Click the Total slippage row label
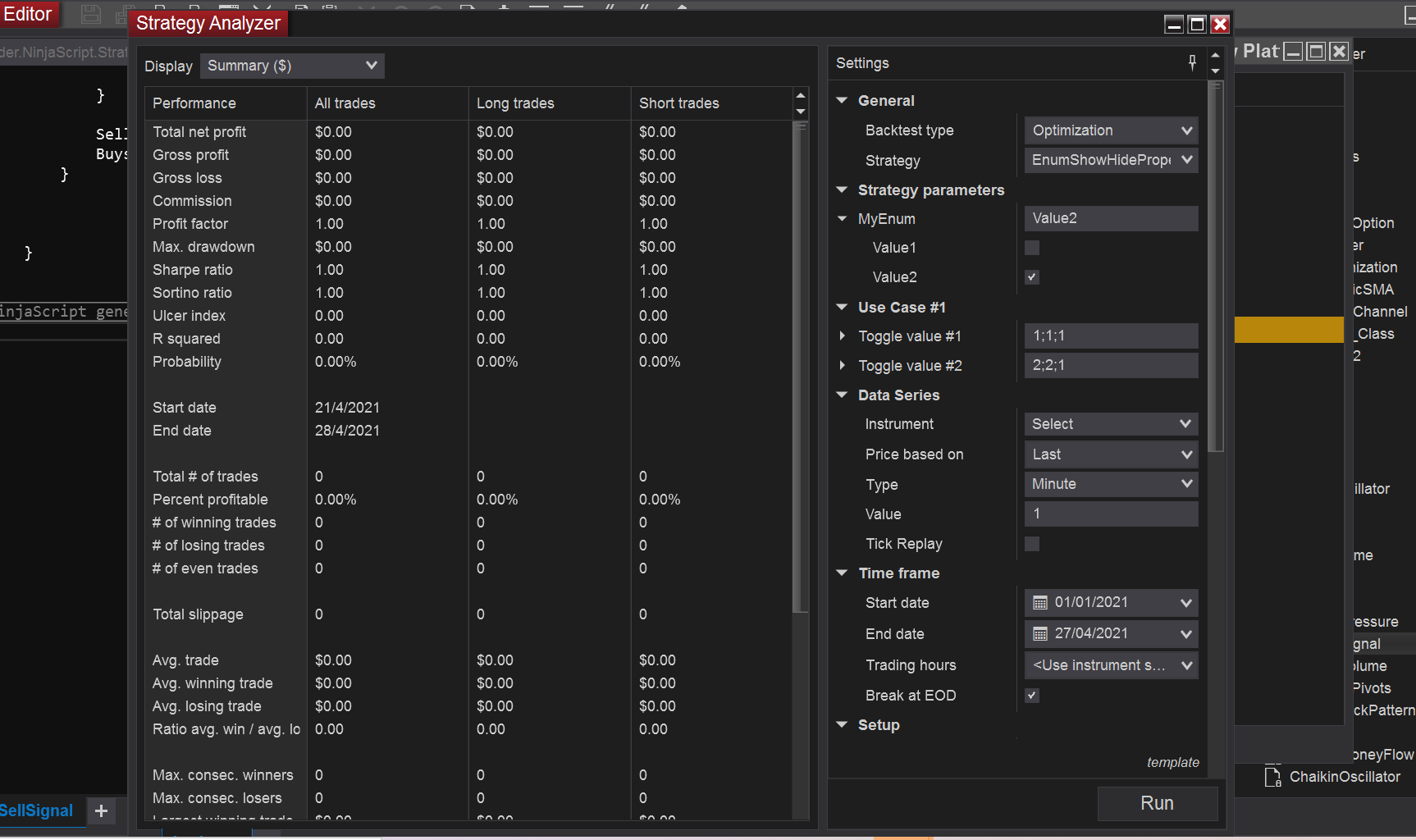This screenshot has width=1416, height=840. click(198, 614)
